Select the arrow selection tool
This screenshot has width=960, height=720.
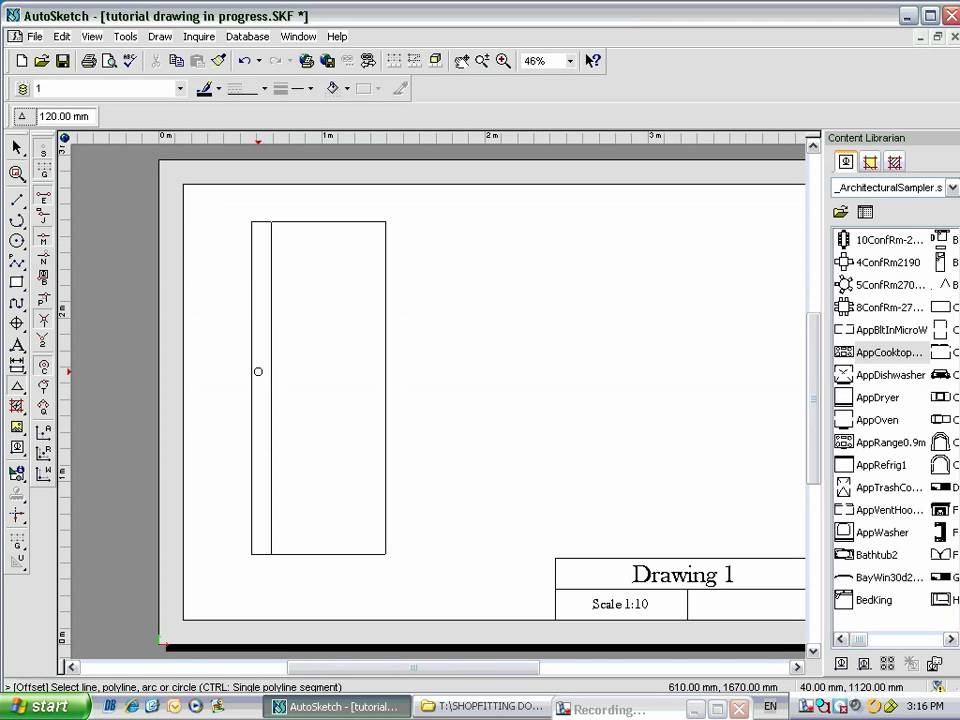pos(15,148)
